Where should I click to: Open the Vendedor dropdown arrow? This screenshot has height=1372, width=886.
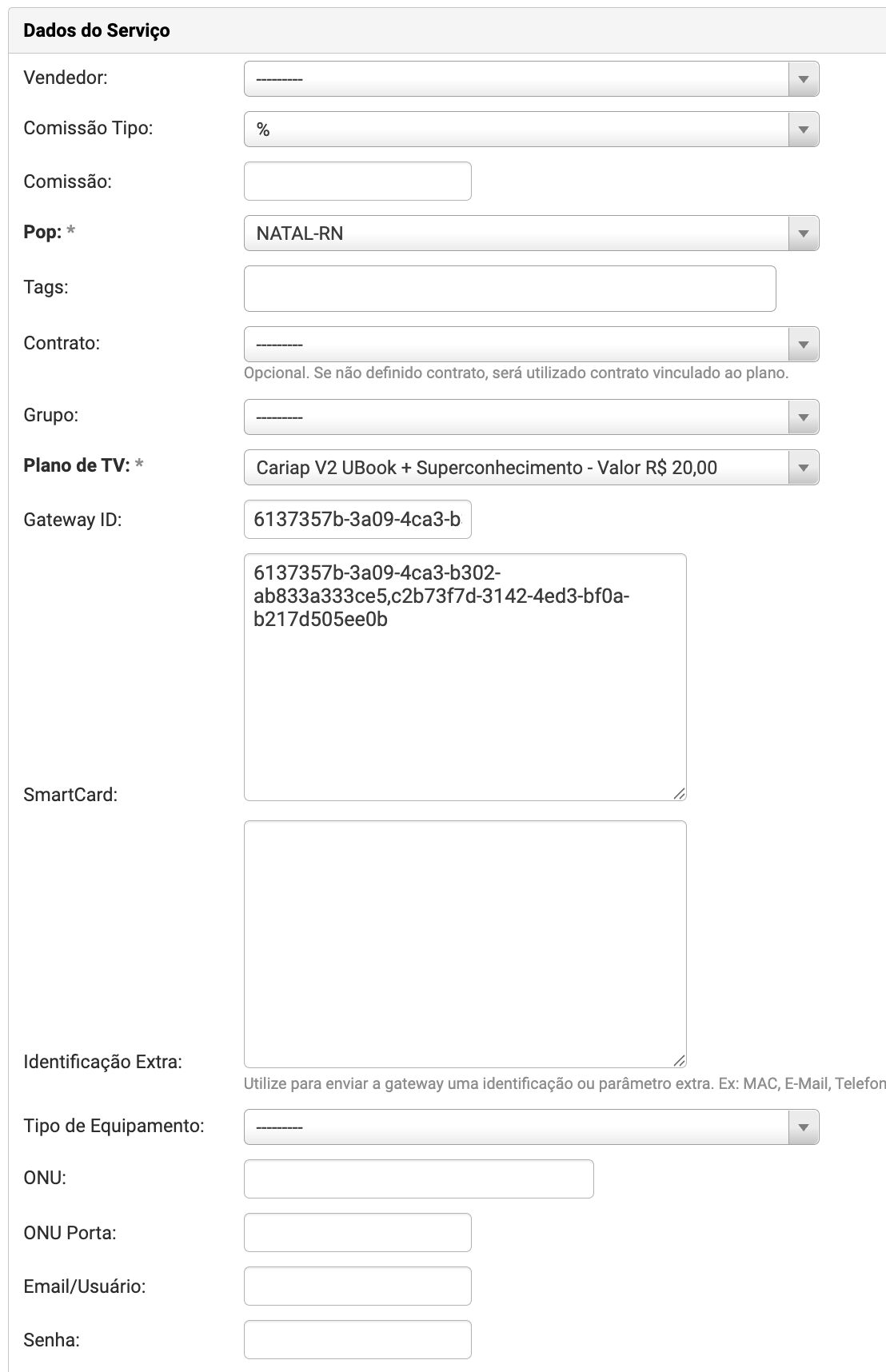pos(803,79)
